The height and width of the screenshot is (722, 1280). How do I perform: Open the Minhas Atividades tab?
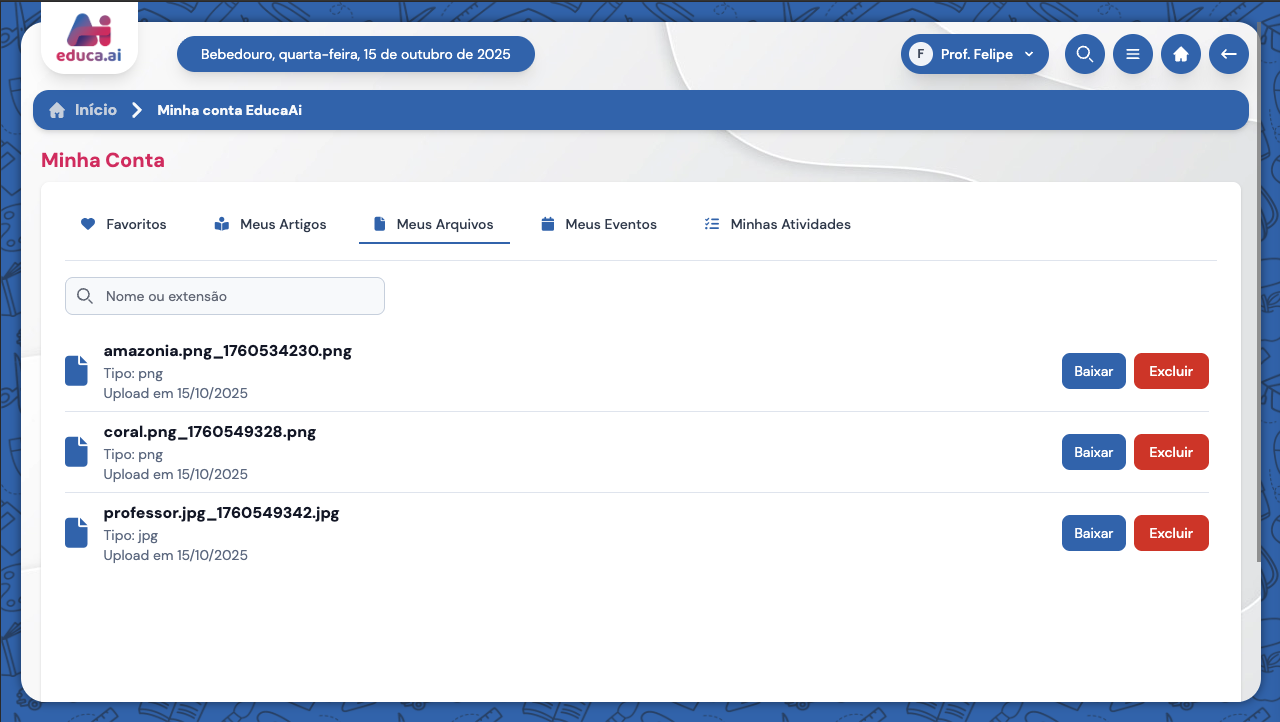[x=777, y=224]
